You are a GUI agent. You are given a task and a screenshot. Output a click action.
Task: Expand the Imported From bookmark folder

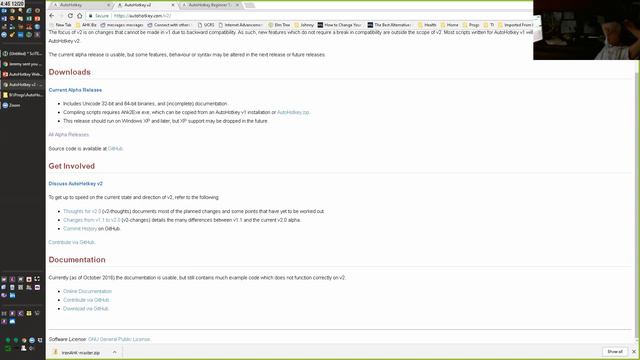tap(515, 25)
